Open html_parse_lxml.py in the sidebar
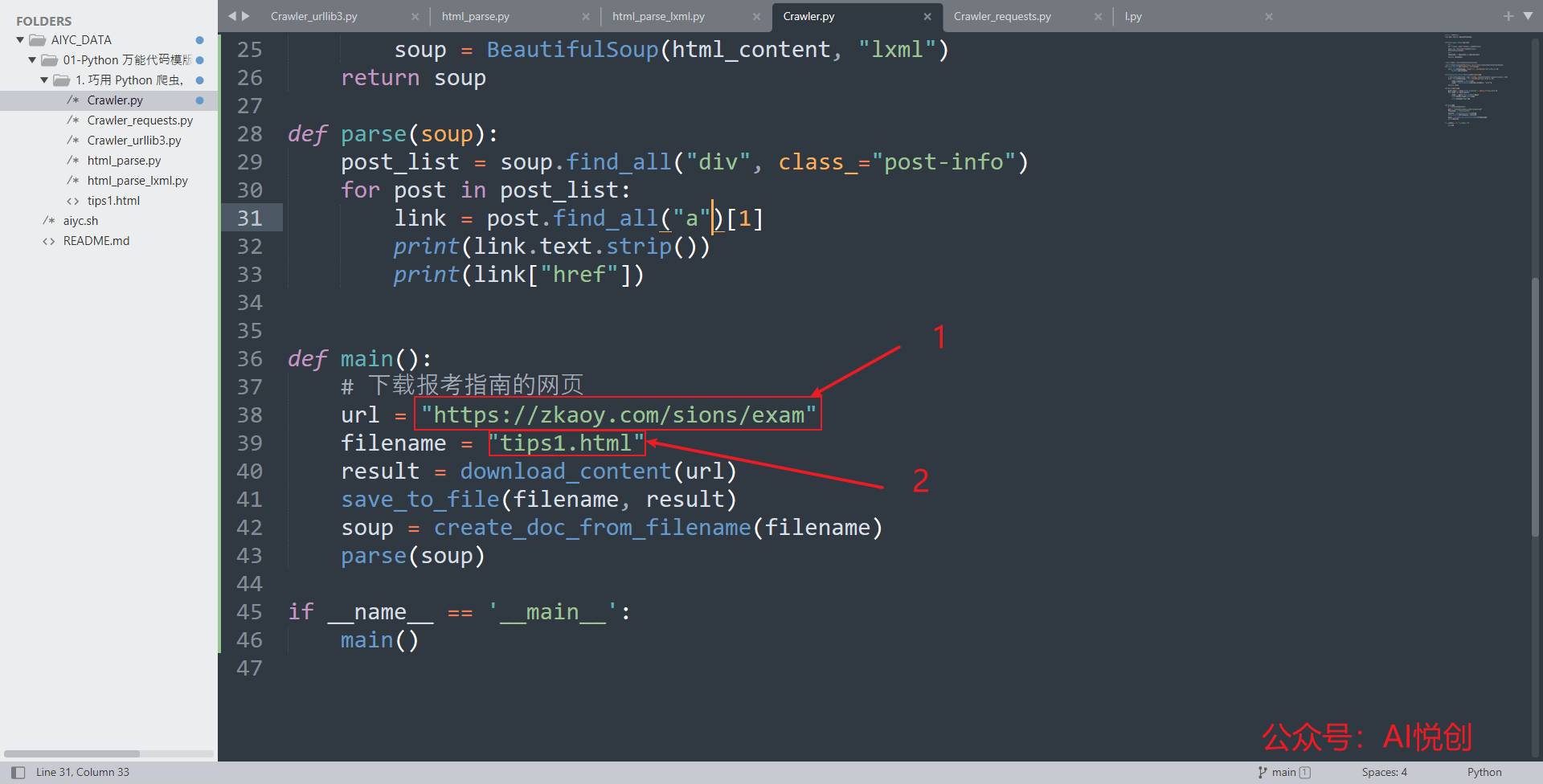The image size is (1543, 784). coord(137,181)
